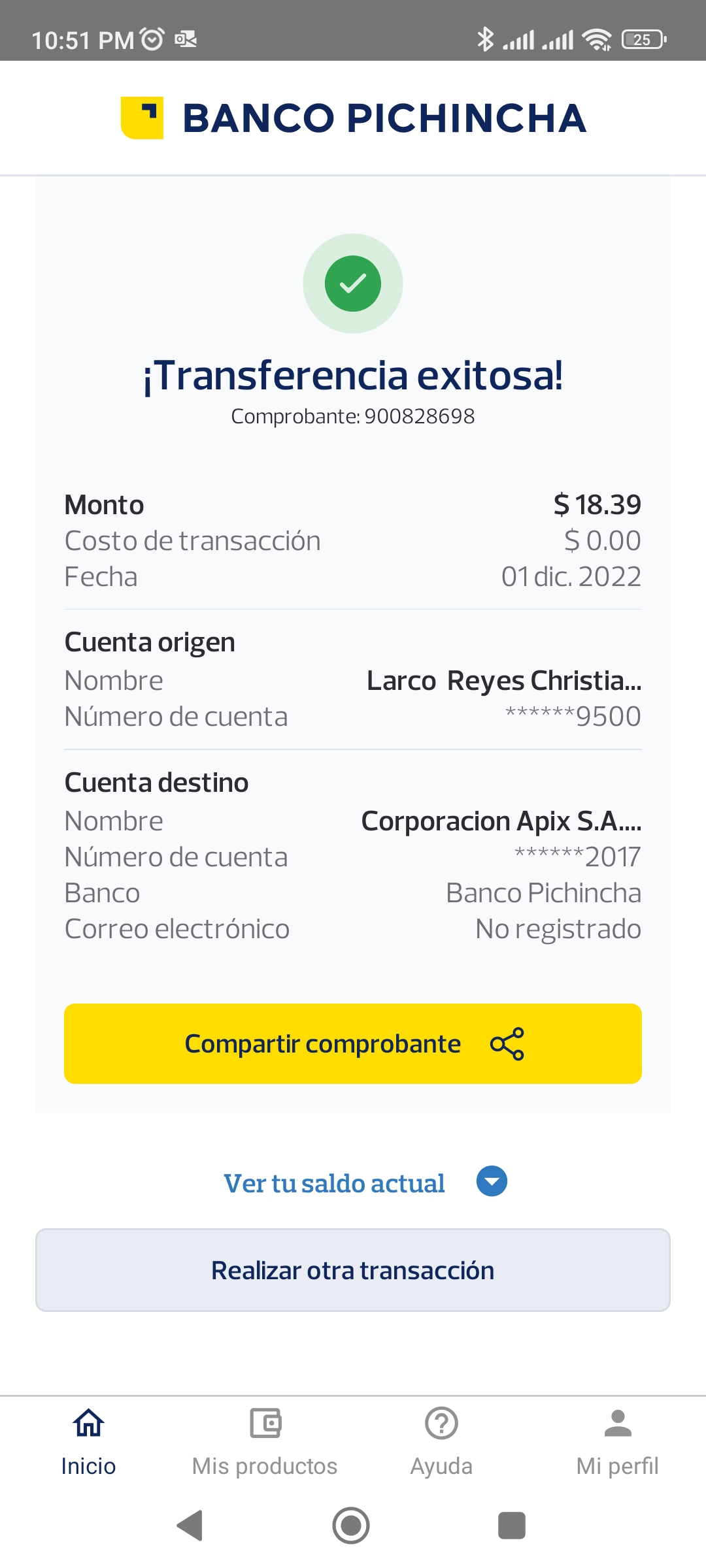Tap the Bluetooth status icon
The image size is (706, 1568).
pos(485,40)
